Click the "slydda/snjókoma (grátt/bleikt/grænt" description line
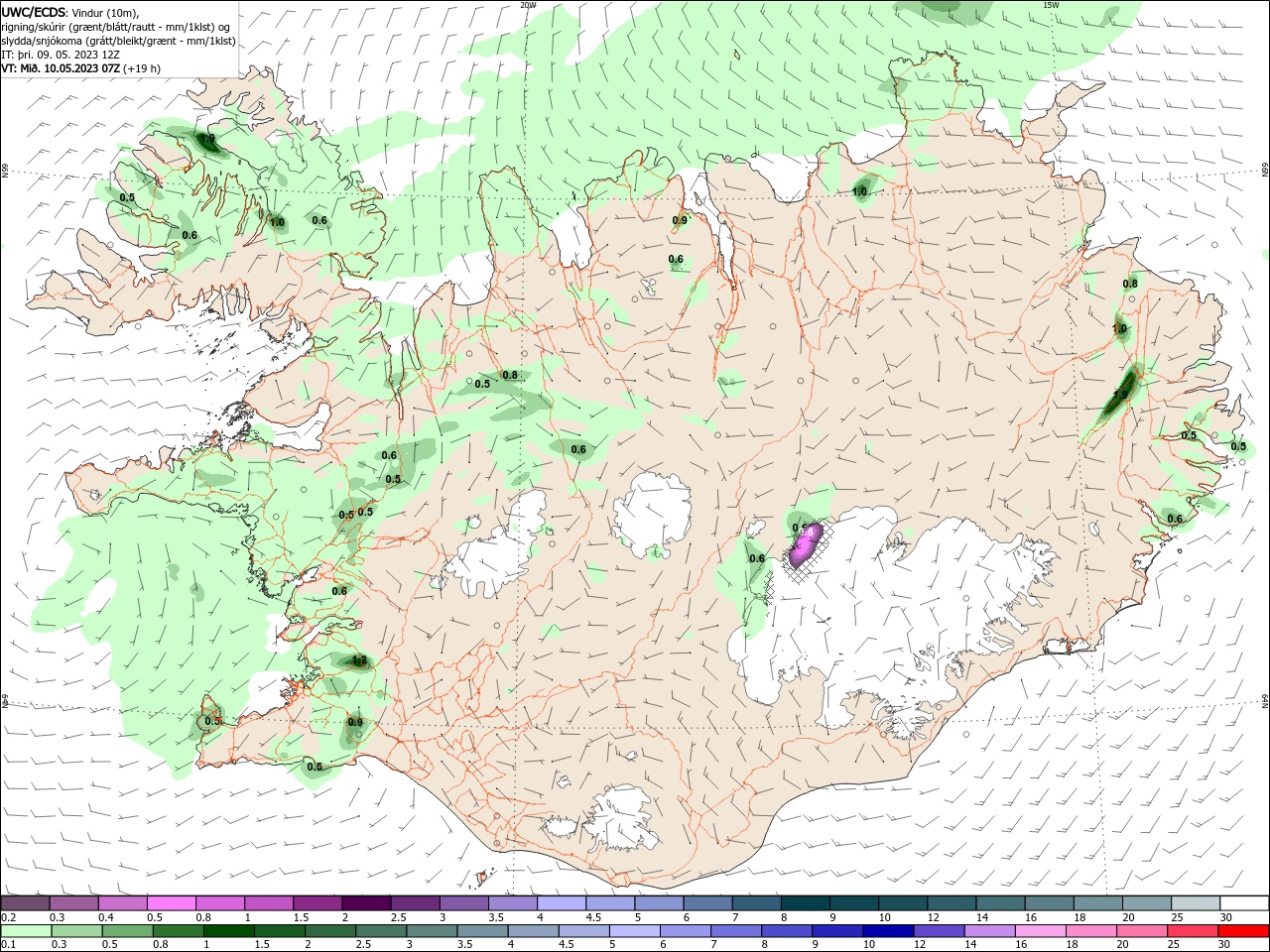Screen dimensions: 1270x952 [118, 41]
